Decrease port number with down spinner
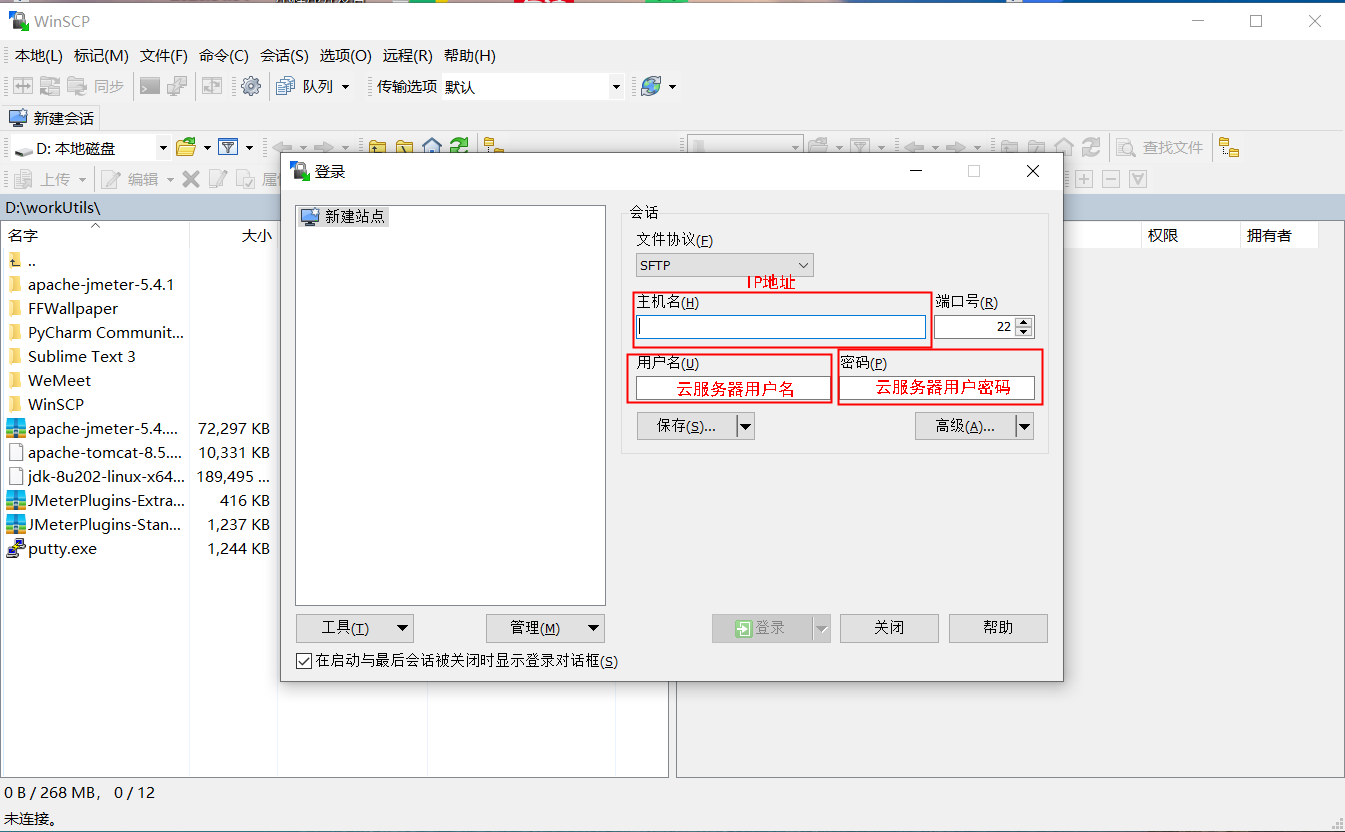Image resolution: width=1345 pixels, height=832 pixels. pyautogui.click(x=1024, y=332)
